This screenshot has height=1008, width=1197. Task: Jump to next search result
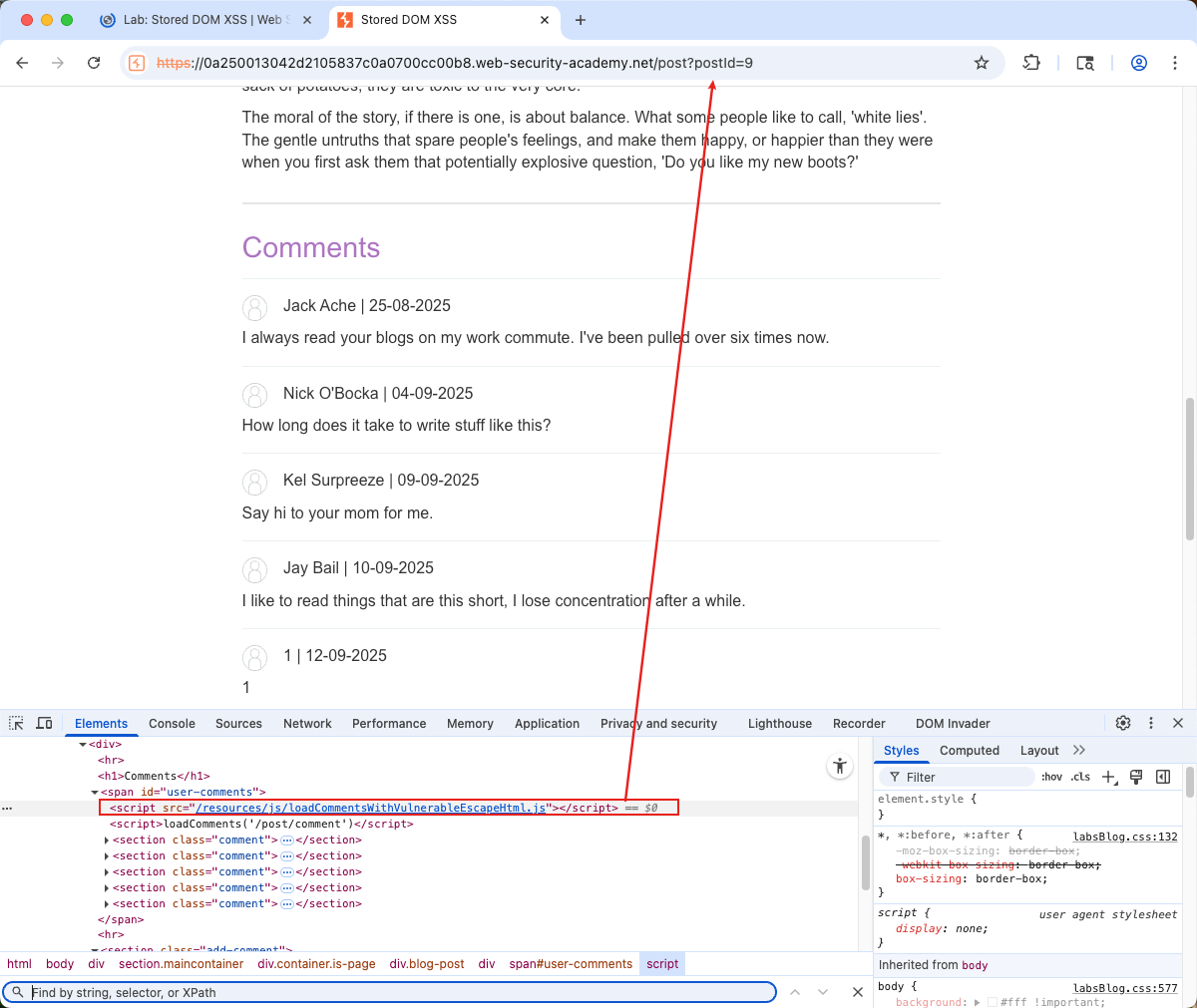point(823,992)
